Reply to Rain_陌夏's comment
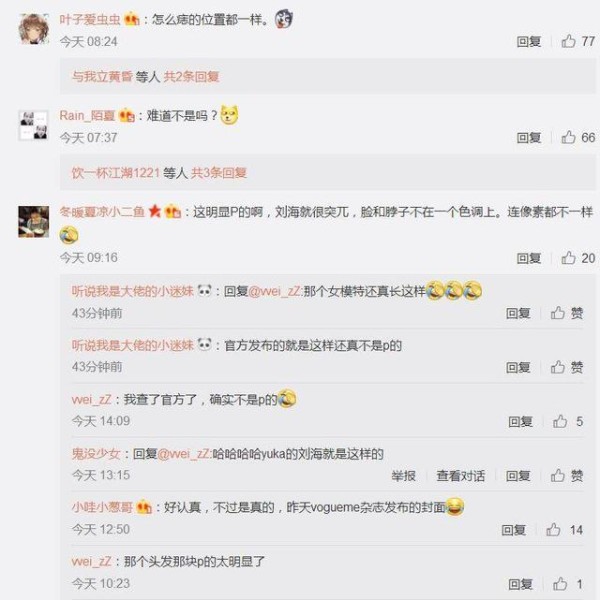This screenshot has width=600, height=600. [529, 137]
